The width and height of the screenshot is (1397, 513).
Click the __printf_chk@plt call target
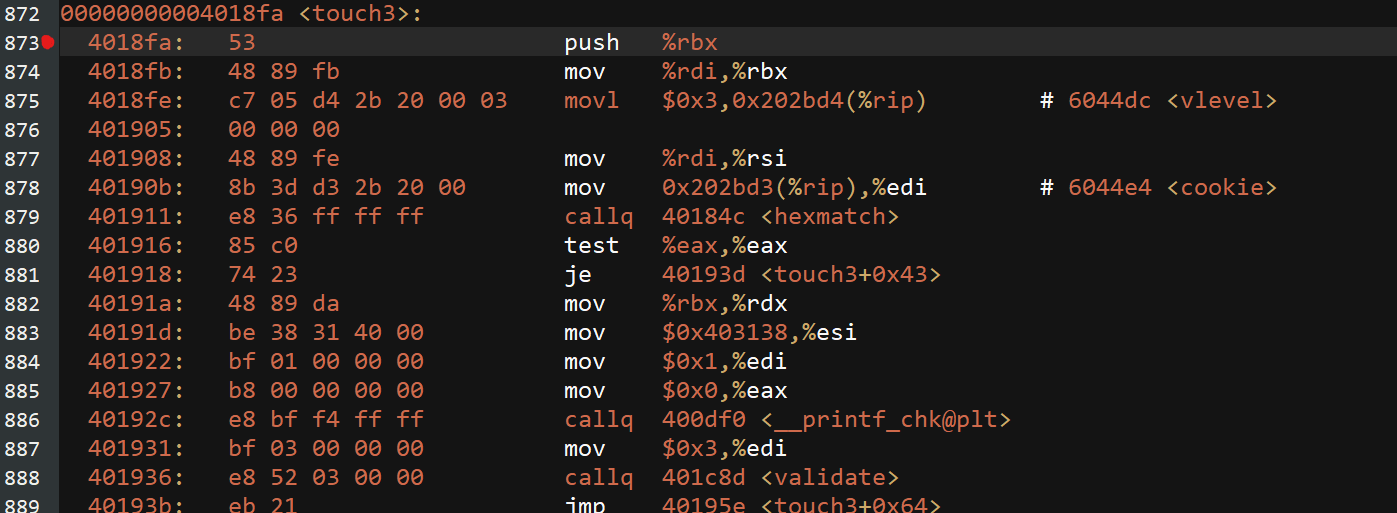(x=836, y=420)
